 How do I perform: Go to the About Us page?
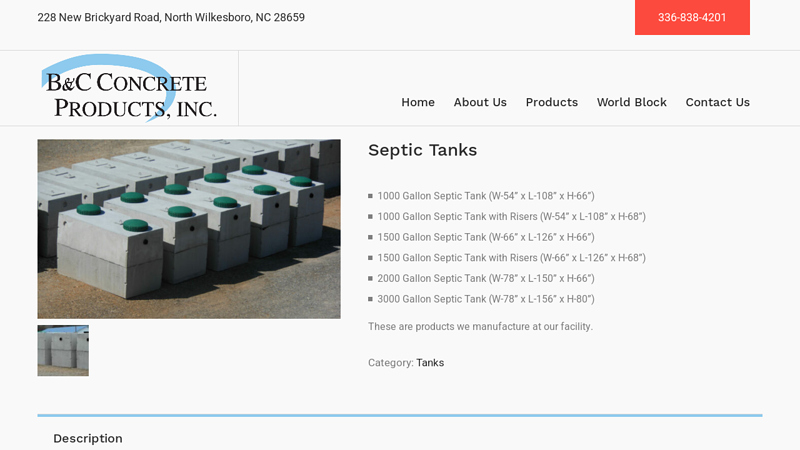click(480, 102)
